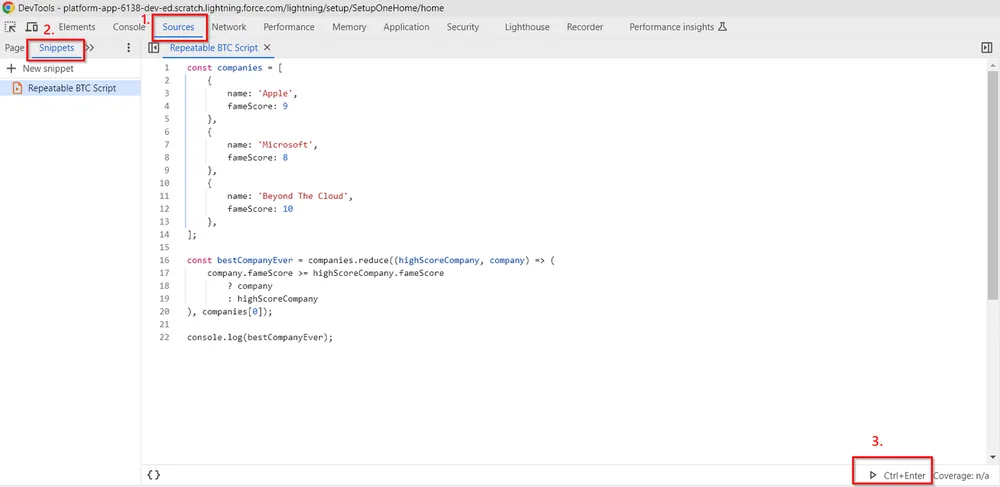The width and height of the screenshot is (1000, 487).
Task: Click line number 1 in the gutter
Action: [166, 68]
